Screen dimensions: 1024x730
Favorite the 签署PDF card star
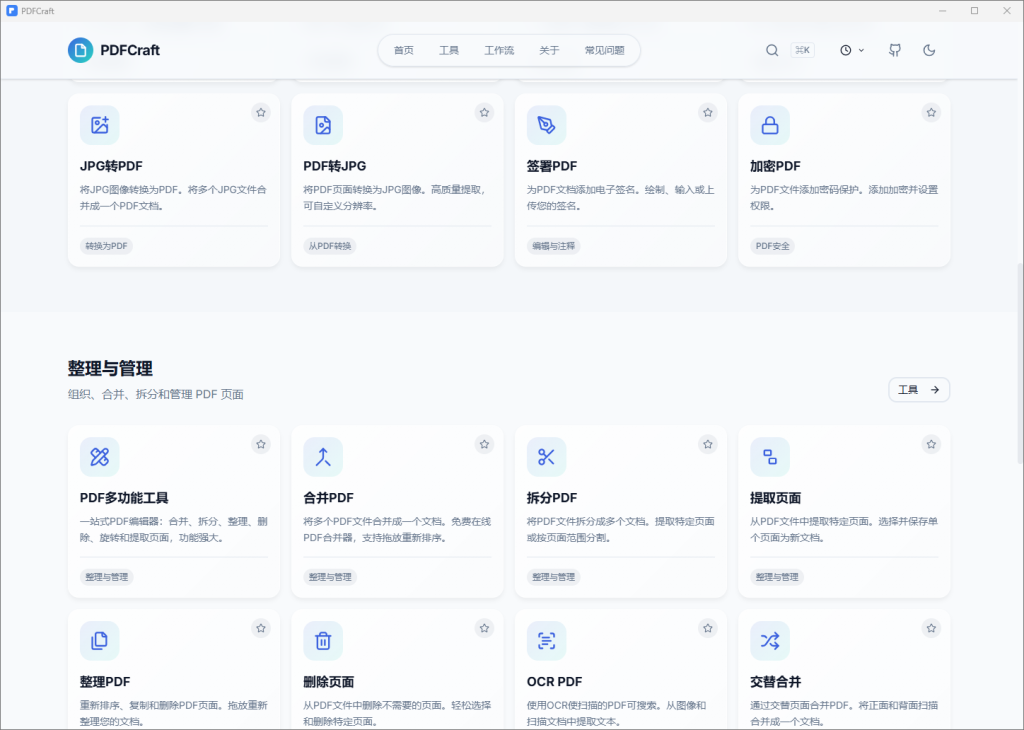tap(707, 112)
